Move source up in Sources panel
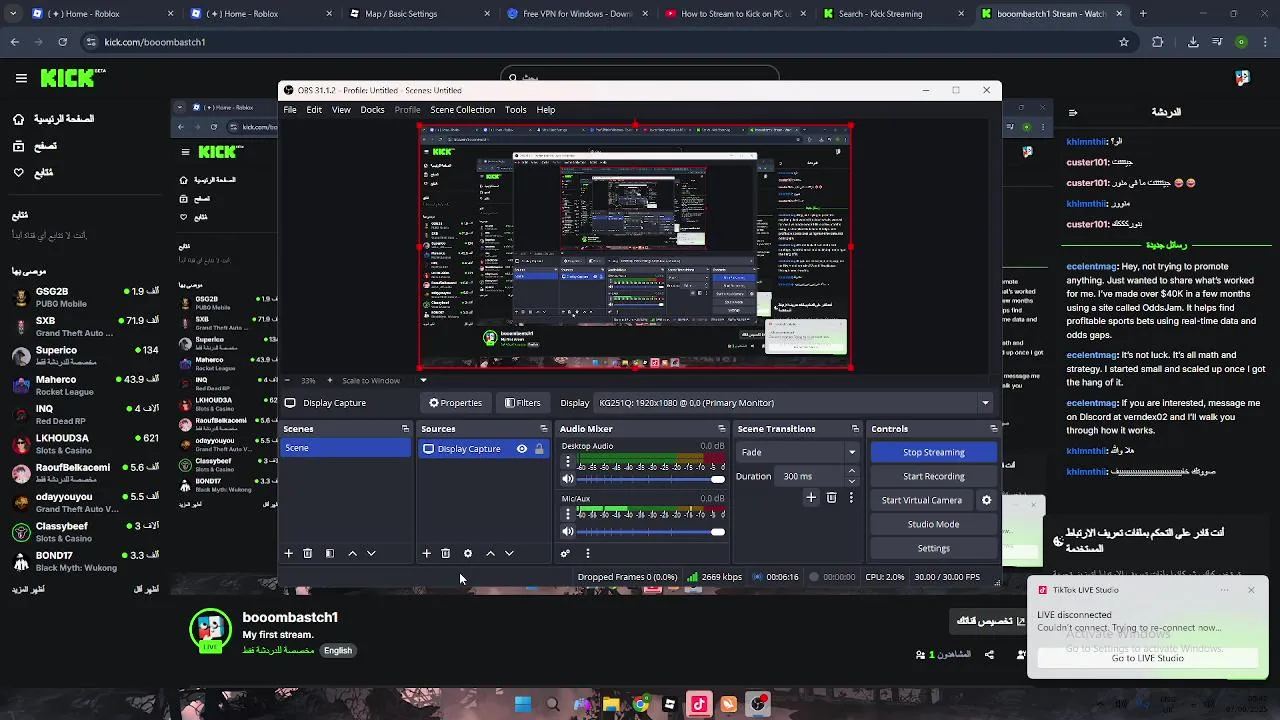Screen dimensions: 1280x720 [490, 553]
